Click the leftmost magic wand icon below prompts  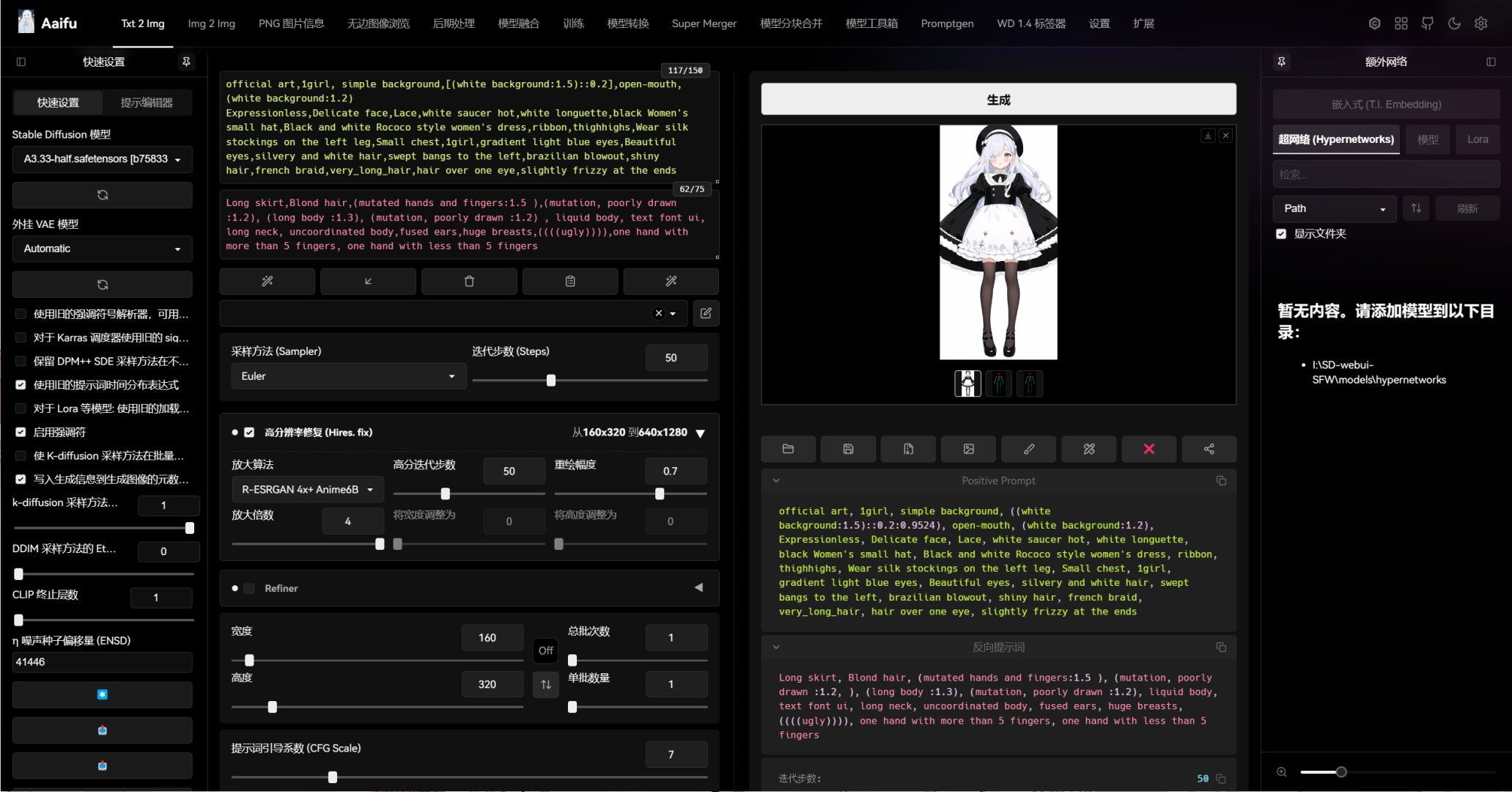tap(268, 281)
